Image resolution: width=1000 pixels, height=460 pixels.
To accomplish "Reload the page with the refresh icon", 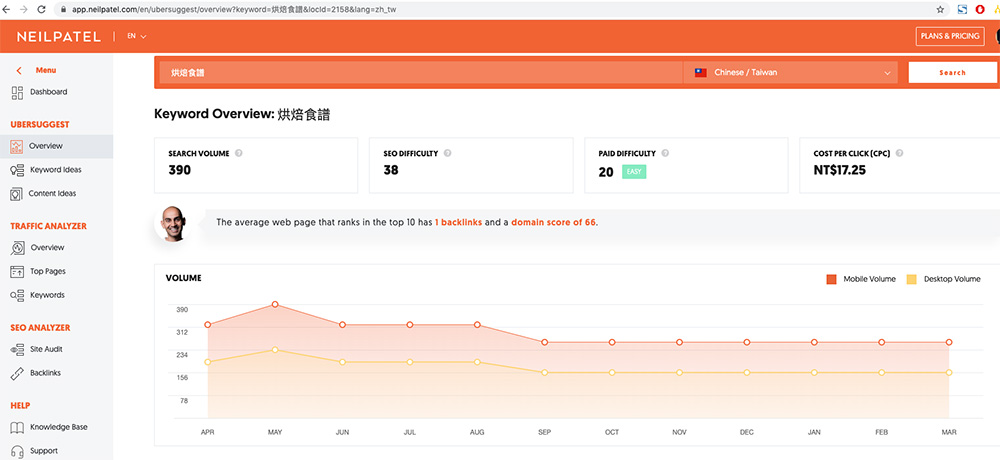I will 42,10.
